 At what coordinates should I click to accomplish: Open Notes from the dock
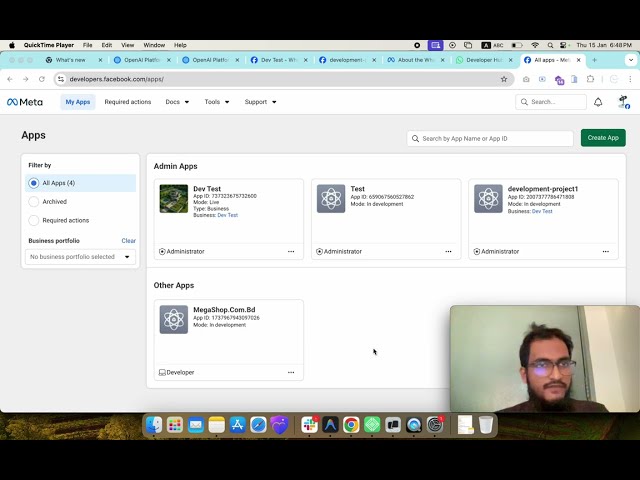pyautogui.click(x=216, y=425)
